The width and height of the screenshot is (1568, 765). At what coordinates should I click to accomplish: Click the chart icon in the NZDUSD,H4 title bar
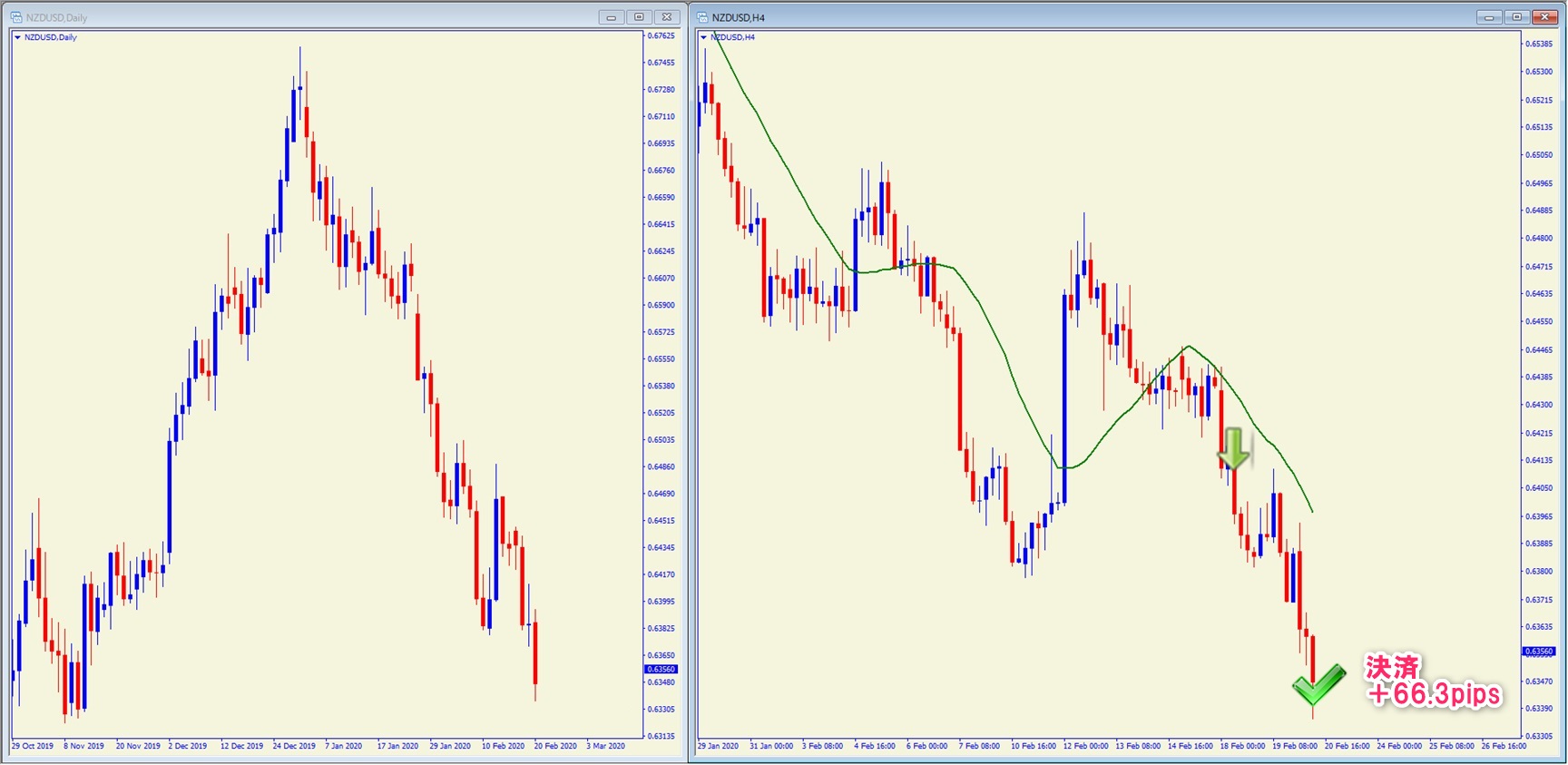[703, 17]
